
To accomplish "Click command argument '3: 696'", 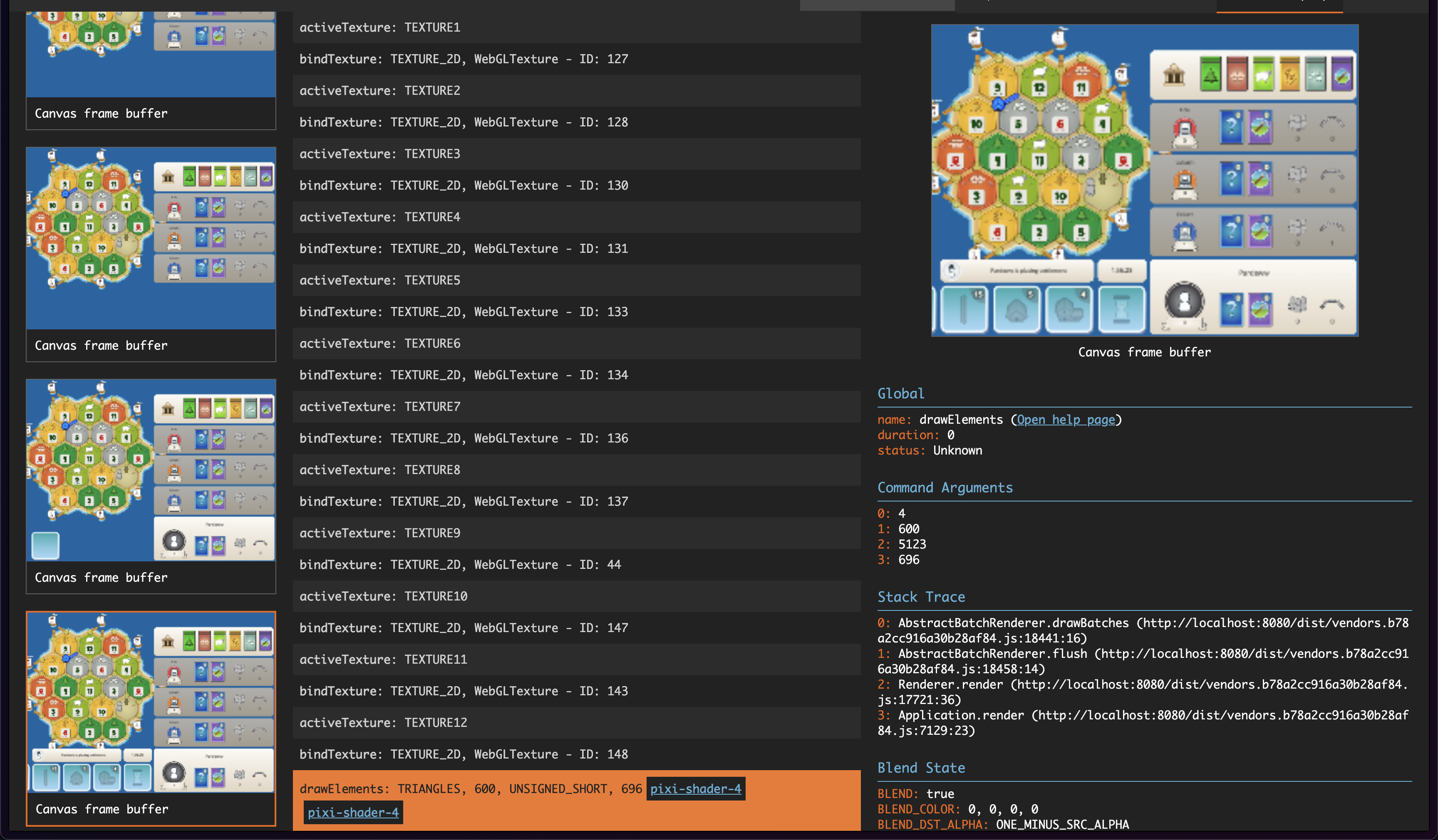I will [899, 559].
